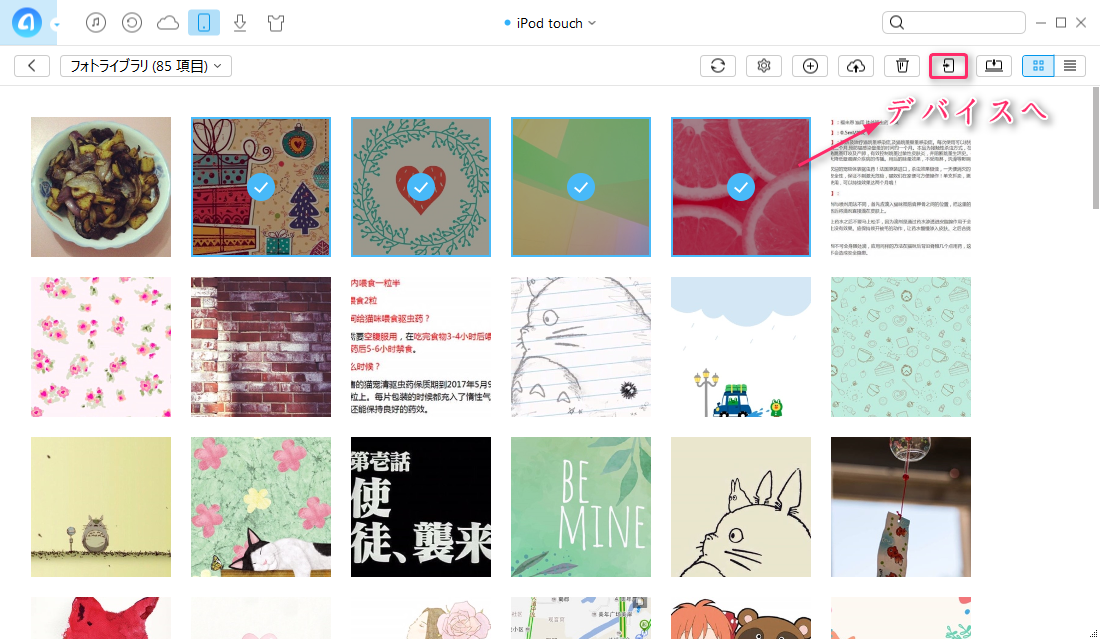
Task: Select the BE MINE green photo
Action: (581, 507)
